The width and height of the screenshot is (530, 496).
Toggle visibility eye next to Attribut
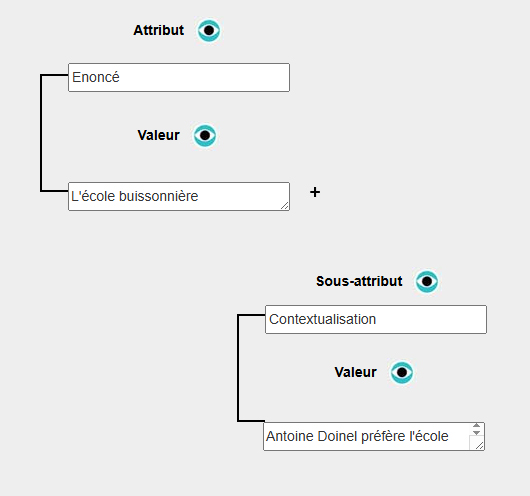(209, 30)
